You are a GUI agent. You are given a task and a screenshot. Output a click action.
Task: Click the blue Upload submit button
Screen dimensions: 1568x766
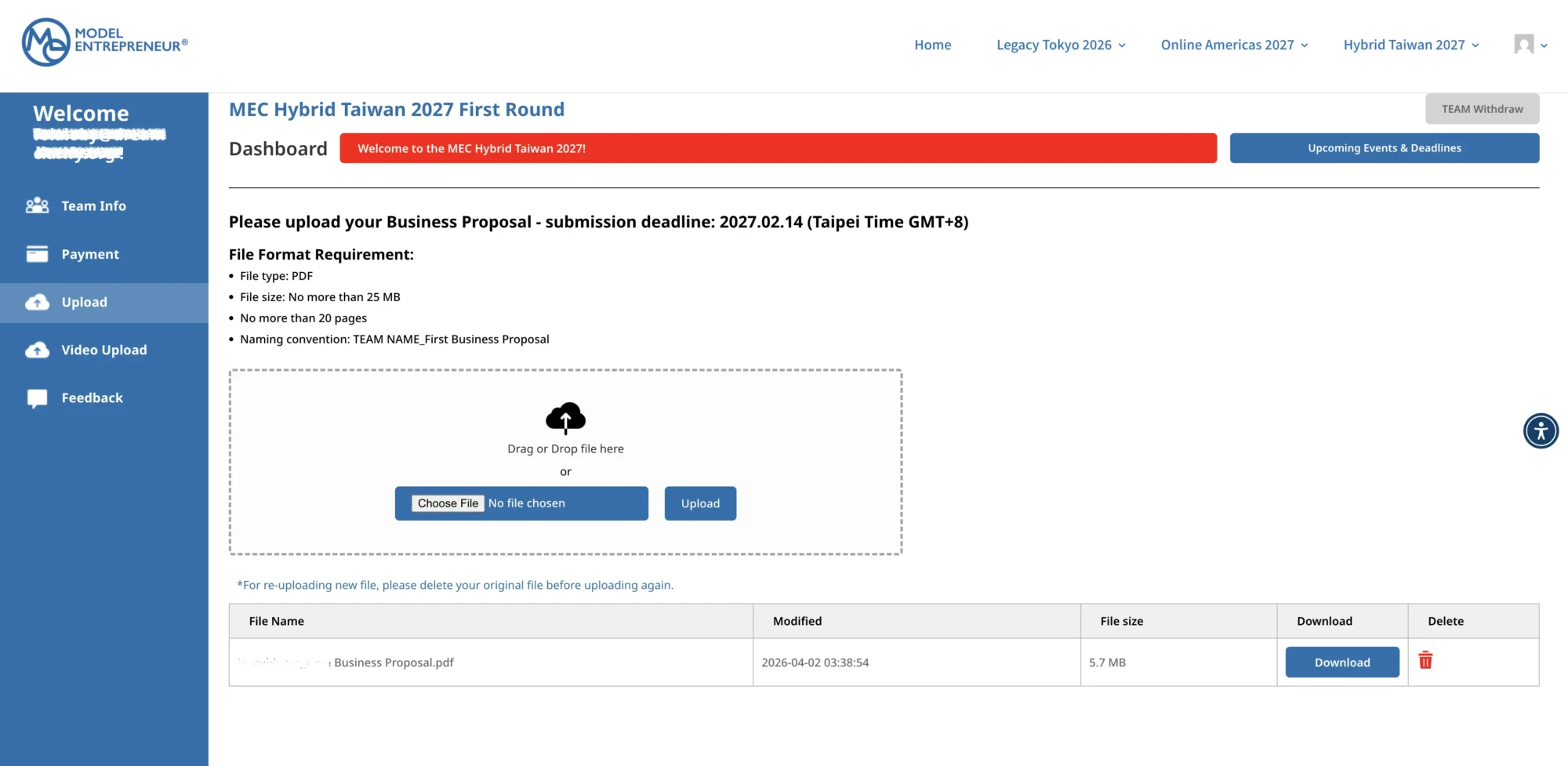700,503
